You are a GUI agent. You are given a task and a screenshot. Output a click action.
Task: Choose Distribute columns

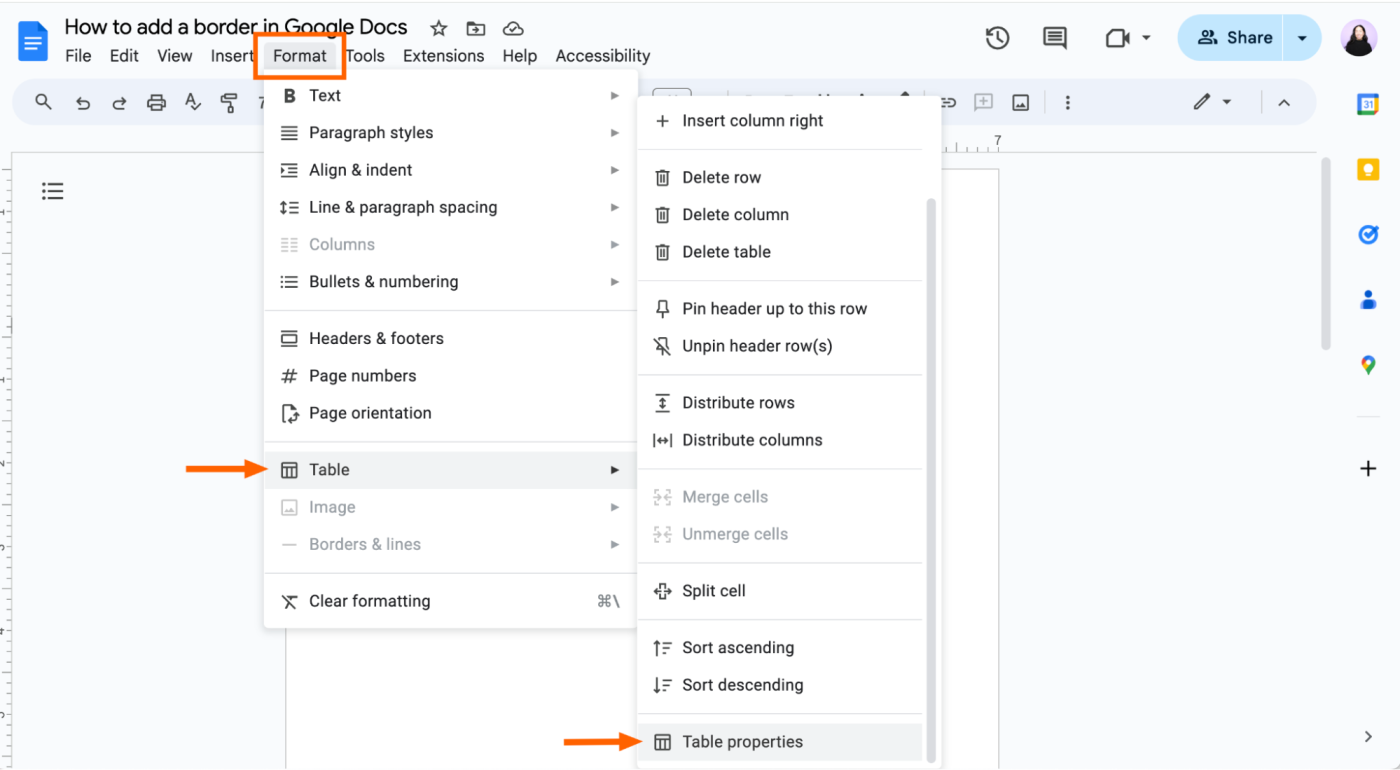[781, 440]
